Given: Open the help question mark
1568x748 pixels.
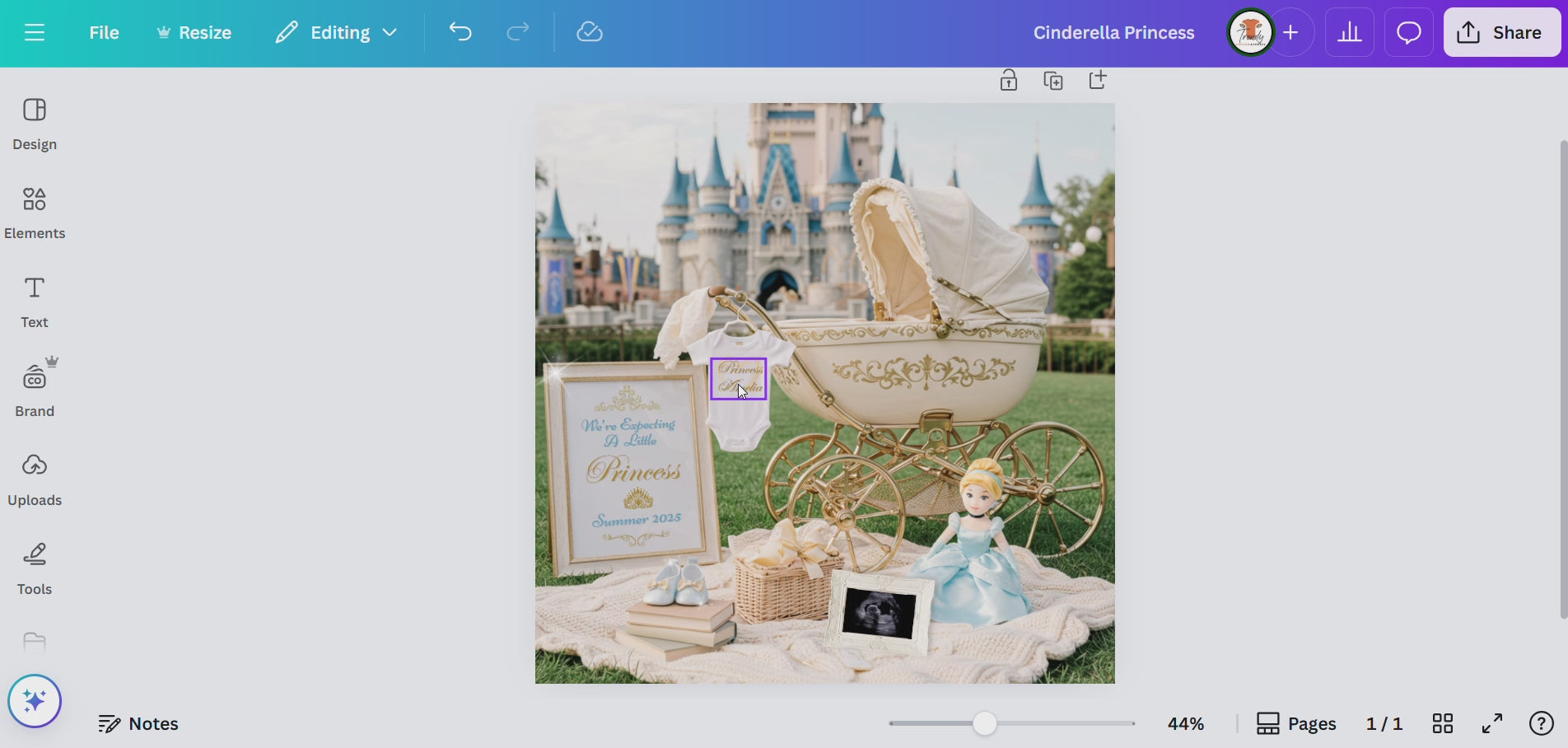Looking at the screenshot, I should (x=1541, y=723).
